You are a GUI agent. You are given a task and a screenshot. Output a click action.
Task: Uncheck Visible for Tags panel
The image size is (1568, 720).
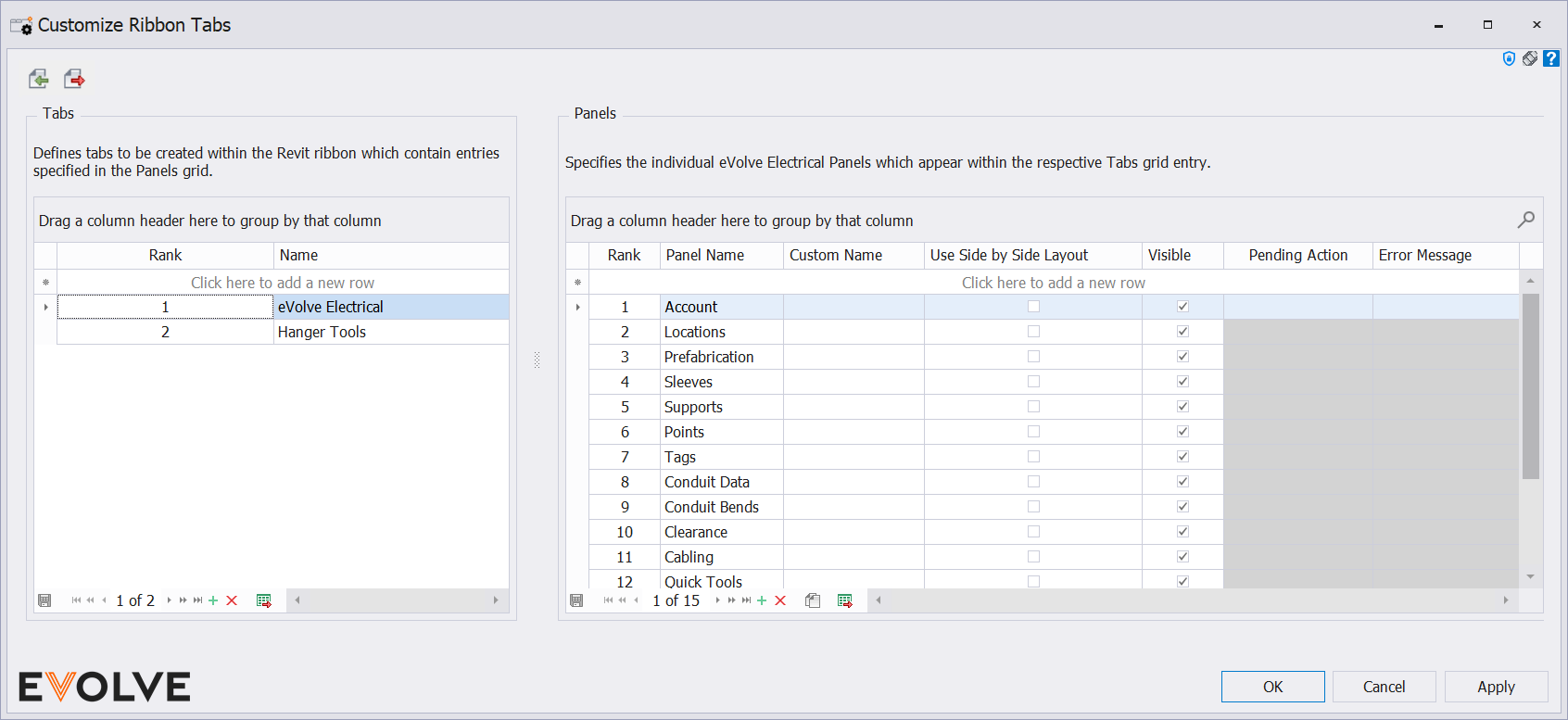1182,457
